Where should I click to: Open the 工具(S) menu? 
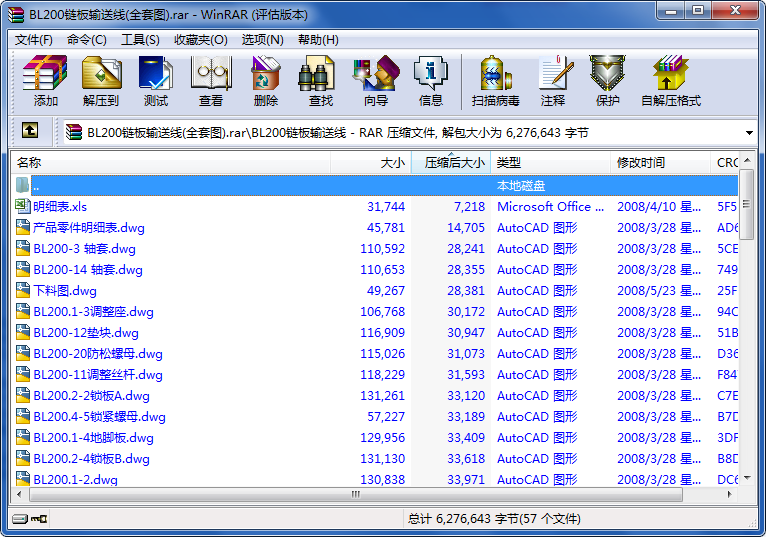coord(140,40)
